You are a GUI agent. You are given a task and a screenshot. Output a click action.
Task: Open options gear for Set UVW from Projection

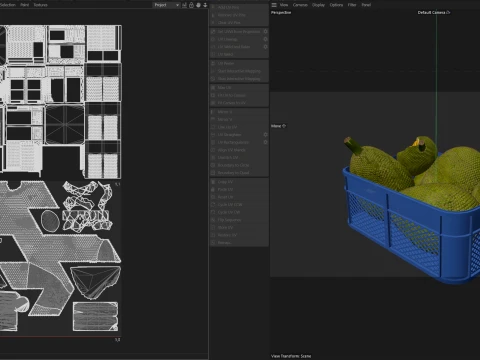click(265, 31)
